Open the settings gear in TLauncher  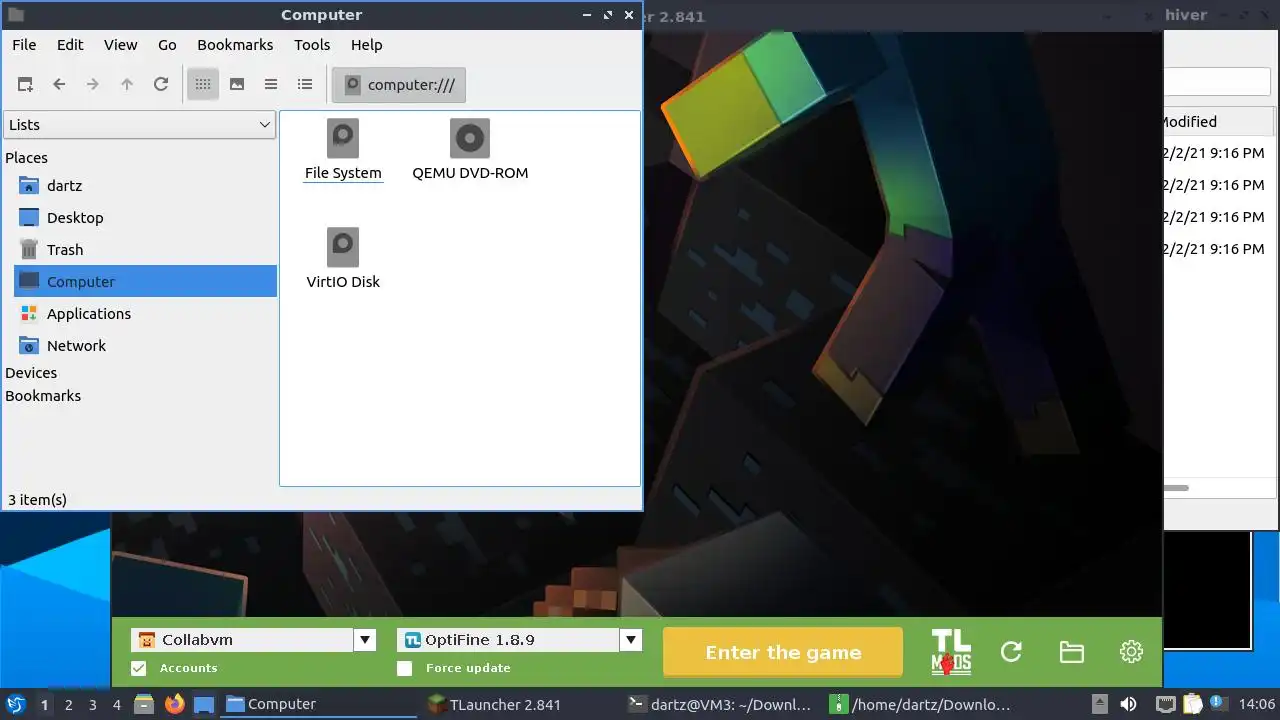point(1131,652)
